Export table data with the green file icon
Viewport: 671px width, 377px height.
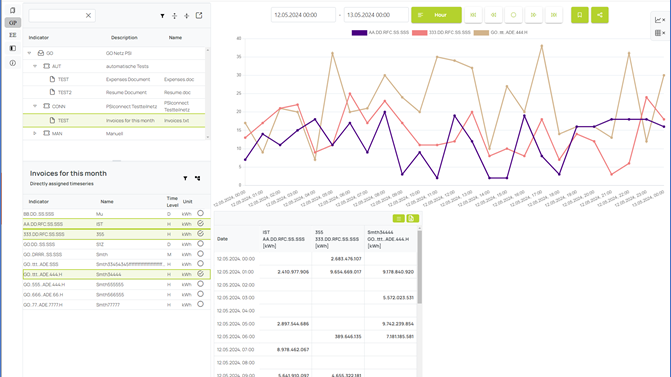click(x=412, y=219)
